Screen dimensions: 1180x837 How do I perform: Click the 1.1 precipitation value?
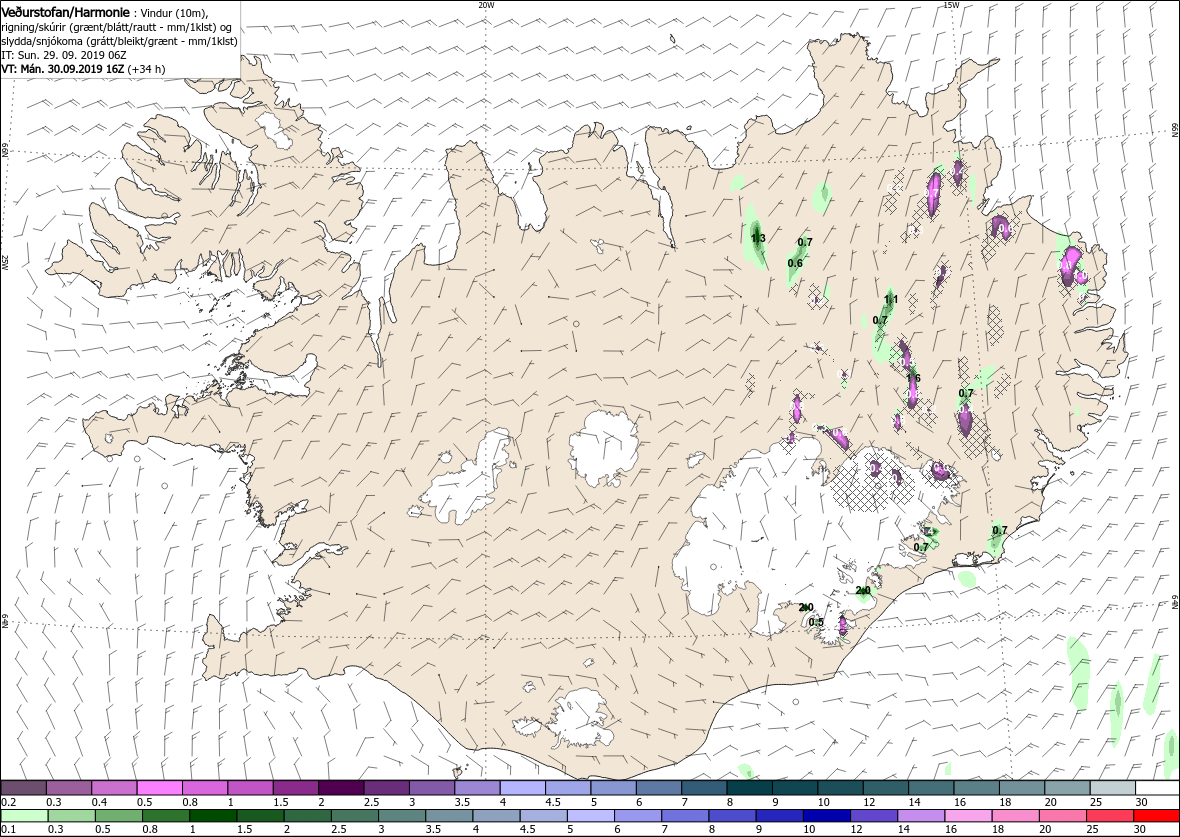891,300
